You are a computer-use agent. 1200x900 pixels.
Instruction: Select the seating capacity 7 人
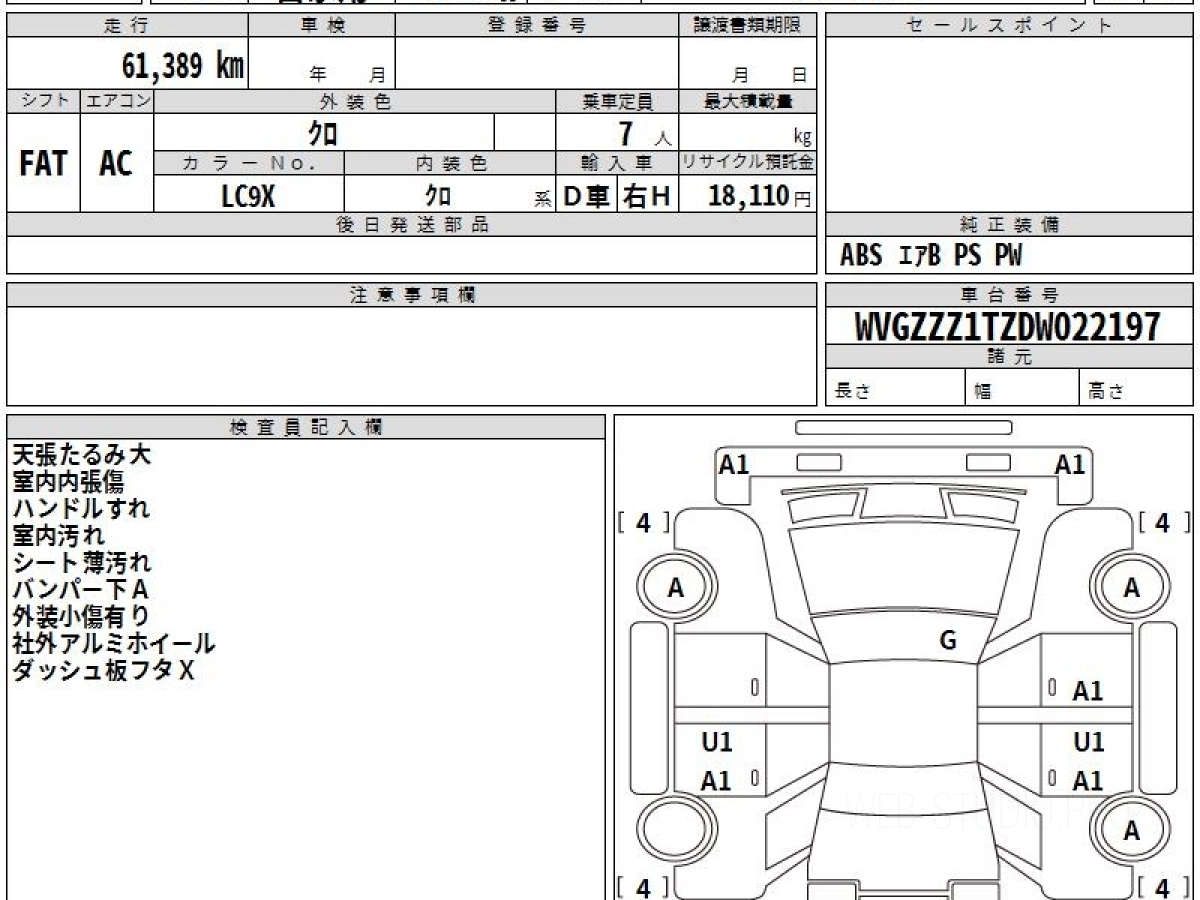(645, 135)
